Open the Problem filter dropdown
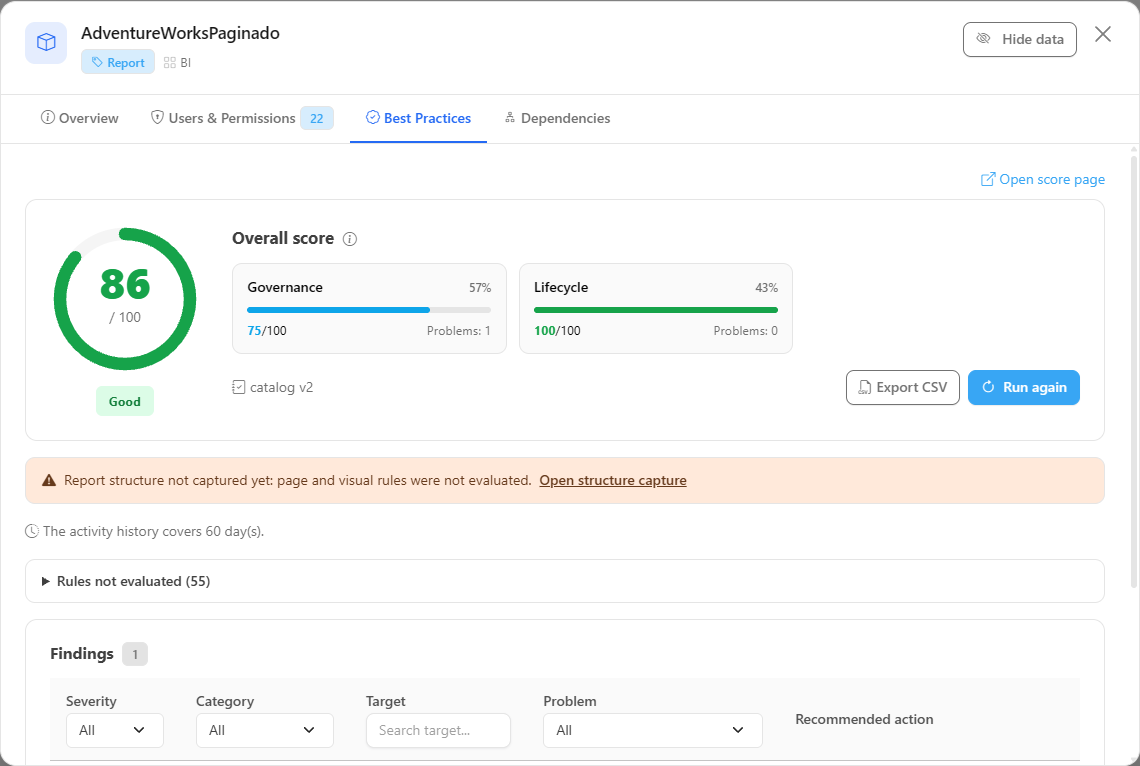 click(653, 730)
